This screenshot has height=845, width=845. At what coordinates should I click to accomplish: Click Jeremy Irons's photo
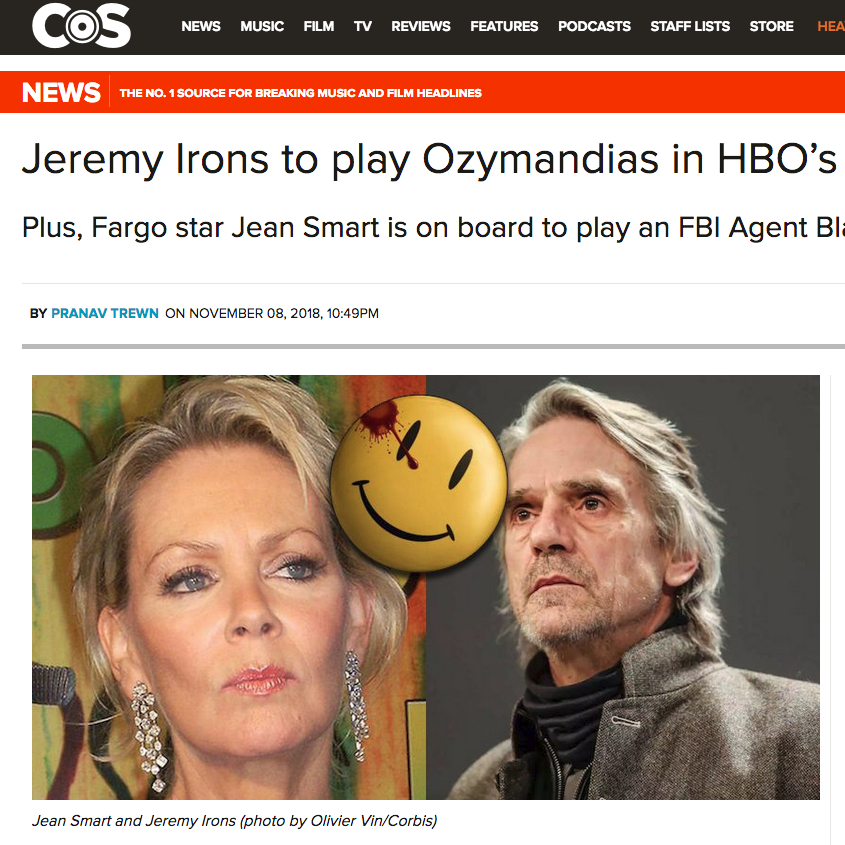click(x=623, y=587)
